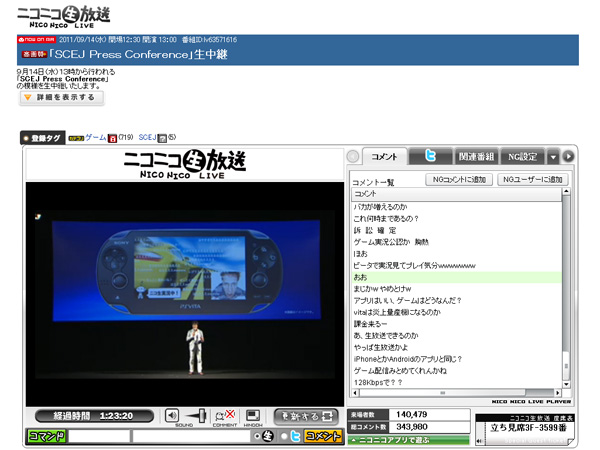Viewport: 600px width, 450px height.
Task: Select the Twitter posting radio button
Action: pos(283,436)
